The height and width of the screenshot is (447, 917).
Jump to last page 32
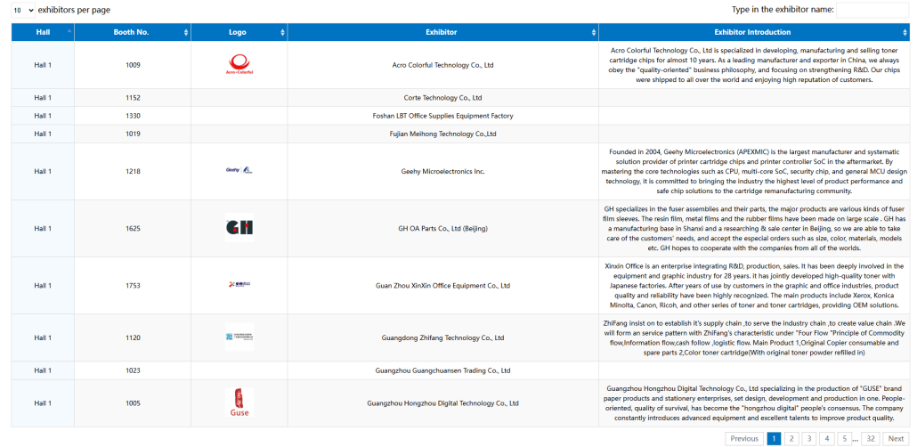[870, 438]
